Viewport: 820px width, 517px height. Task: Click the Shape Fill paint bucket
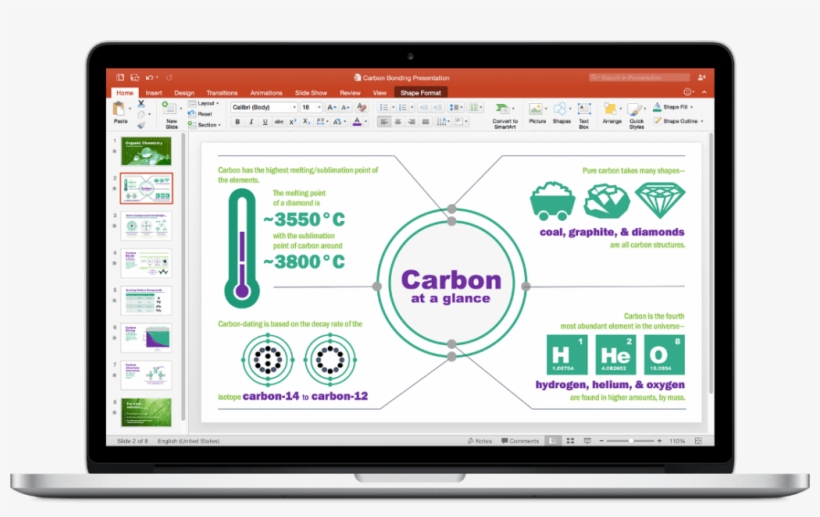657,107
